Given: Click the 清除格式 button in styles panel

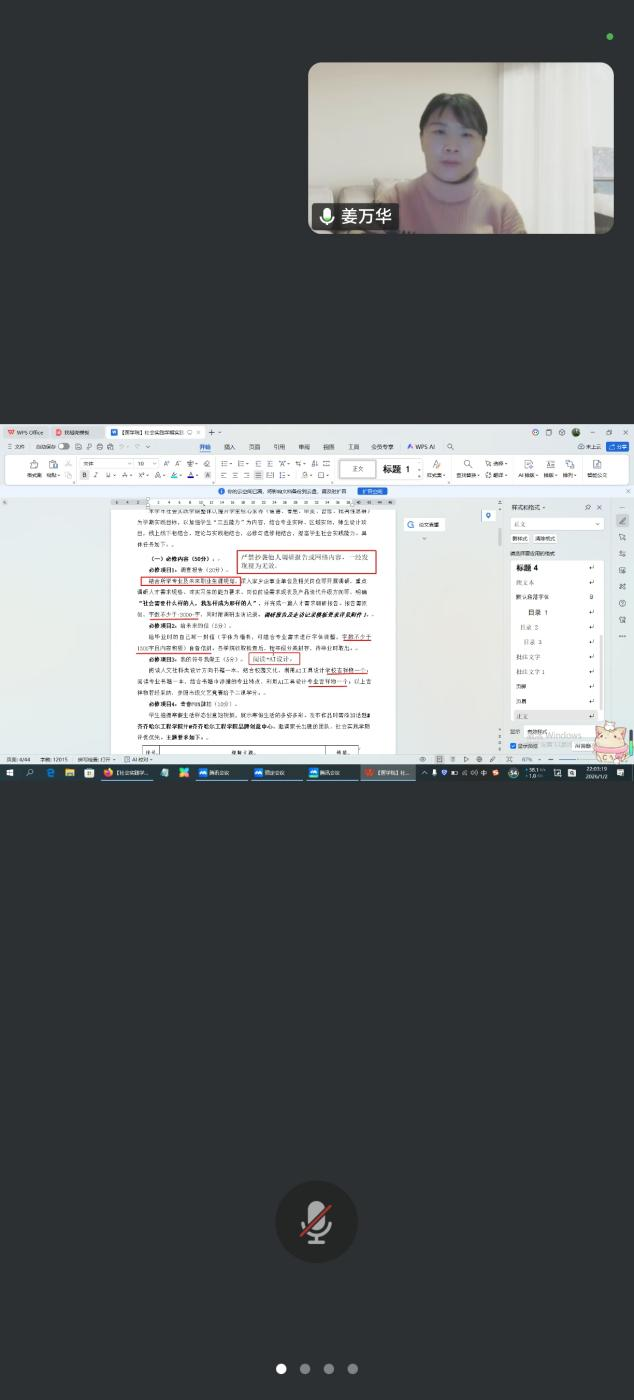Looking at the screenshot, I should pos(545,539).
